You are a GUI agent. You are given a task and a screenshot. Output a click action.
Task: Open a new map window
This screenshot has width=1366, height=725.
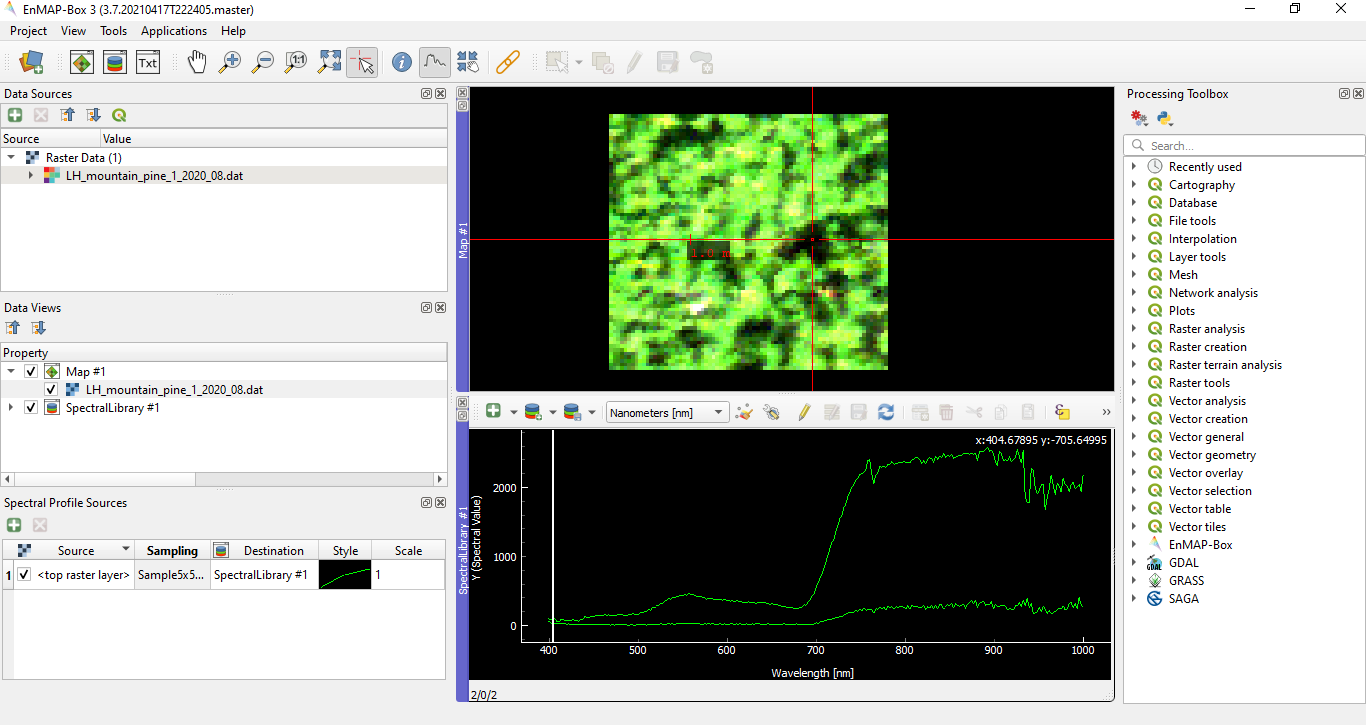82,61
